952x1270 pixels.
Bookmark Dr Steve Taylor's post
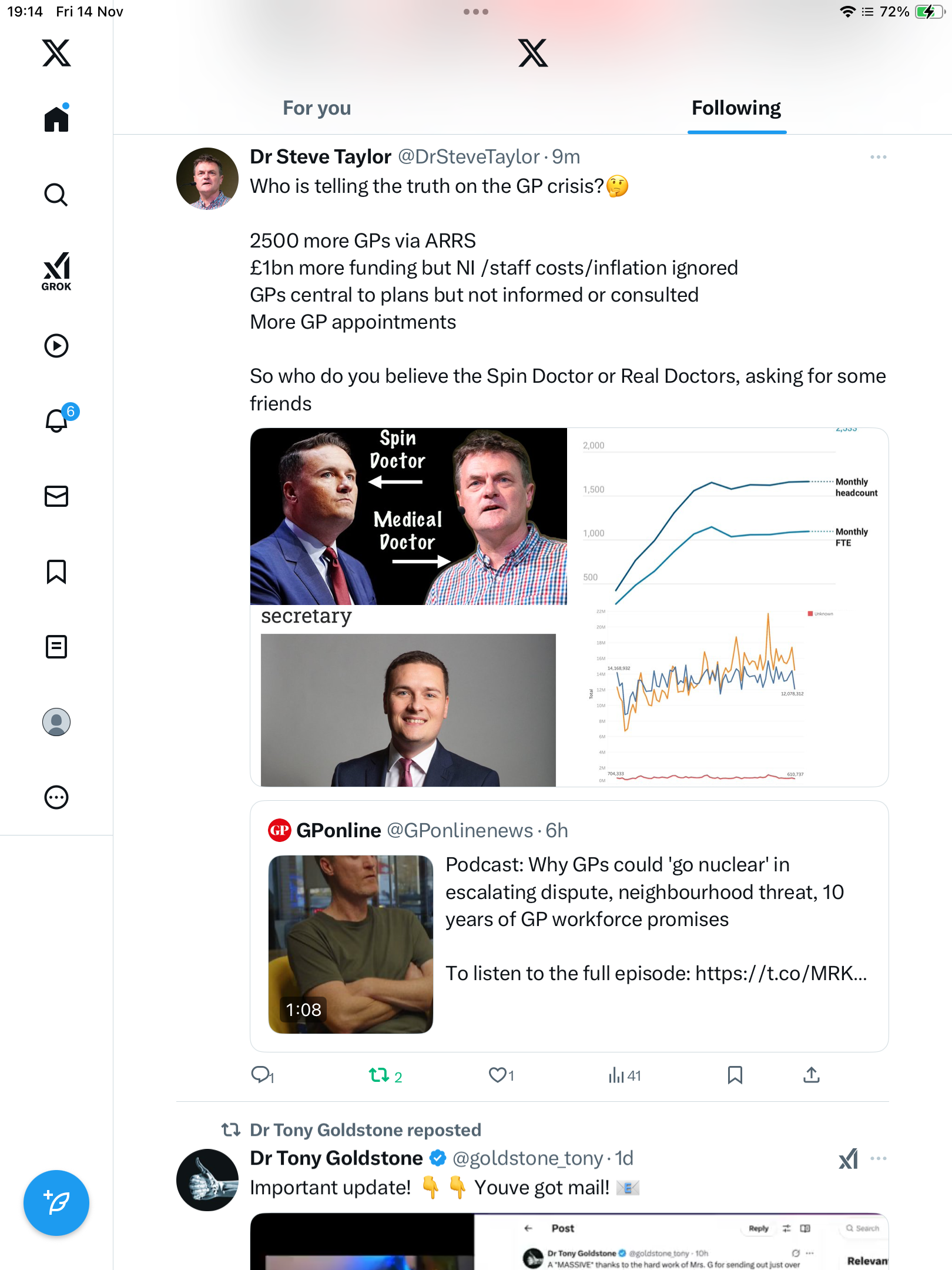735,1075
